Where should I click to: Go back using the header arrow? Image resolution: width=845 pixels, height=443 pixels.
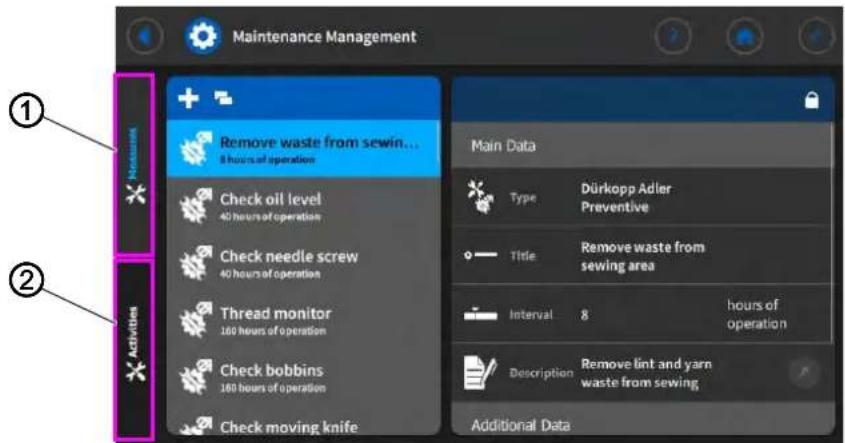click(145, 37)
